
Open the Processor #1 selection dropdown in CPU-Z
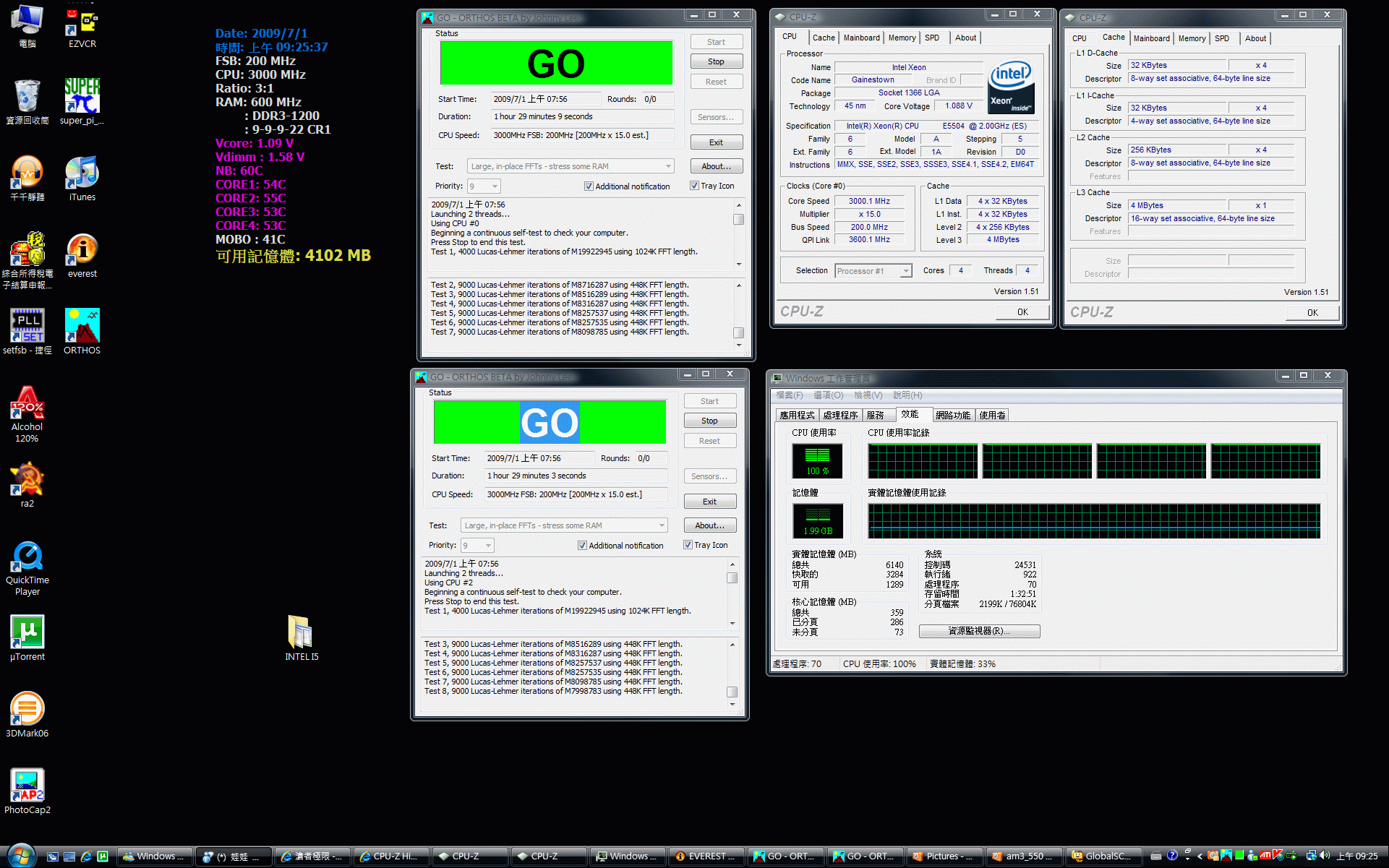tap(873, 271)
